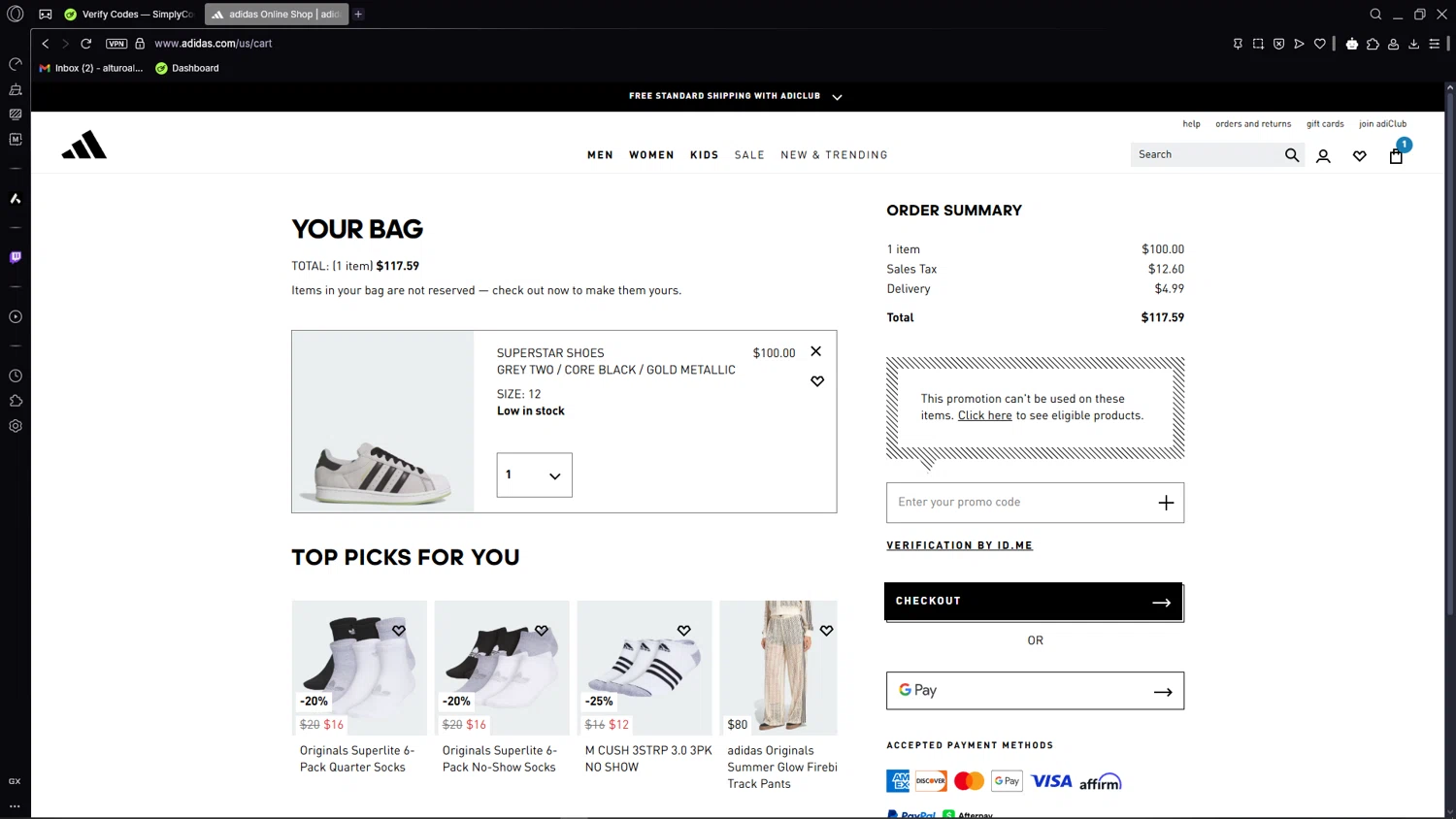The height and width of the screenshot is (819, 1456).
Task: Switch to the Verify Codes browser tab
Action: click(128, 15)
